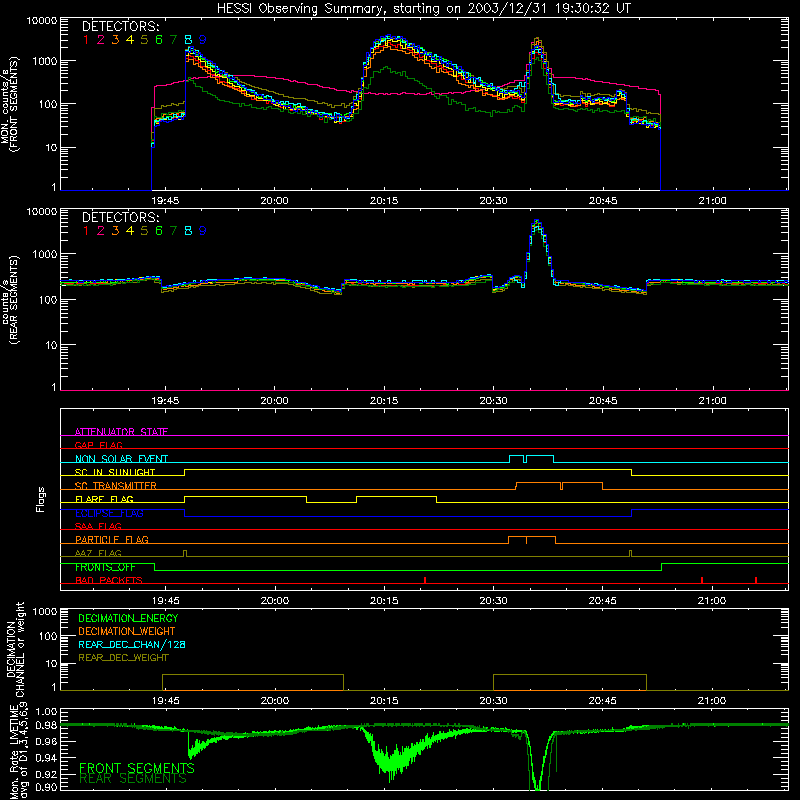Viewport: 800px width, 800px height.
Task: Click the FRONTS_OFF flag label
Action: 105,567
